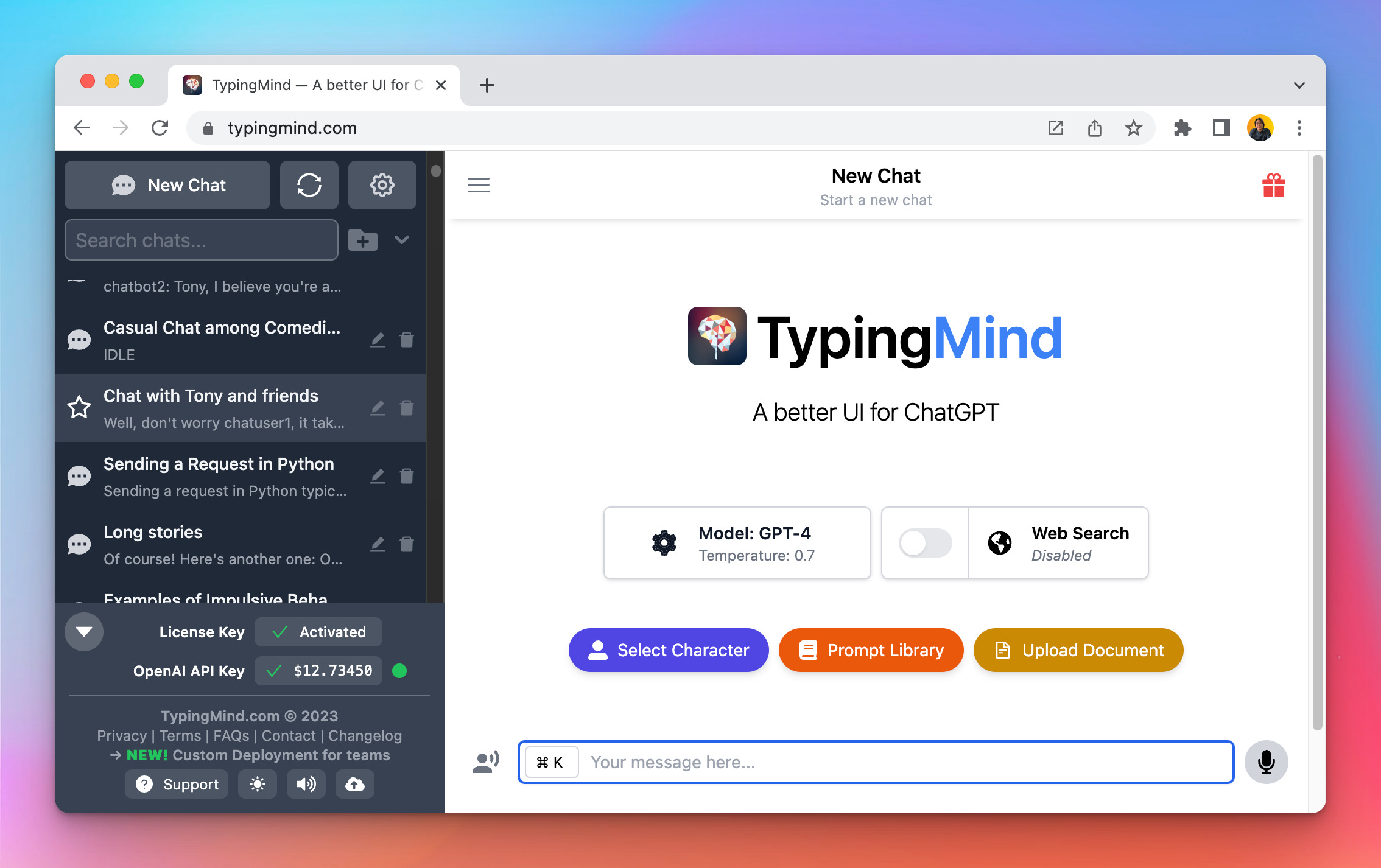Expand chevron next to new folder
The width and height of the screenshot is (1381, 868).
point(402,240)
